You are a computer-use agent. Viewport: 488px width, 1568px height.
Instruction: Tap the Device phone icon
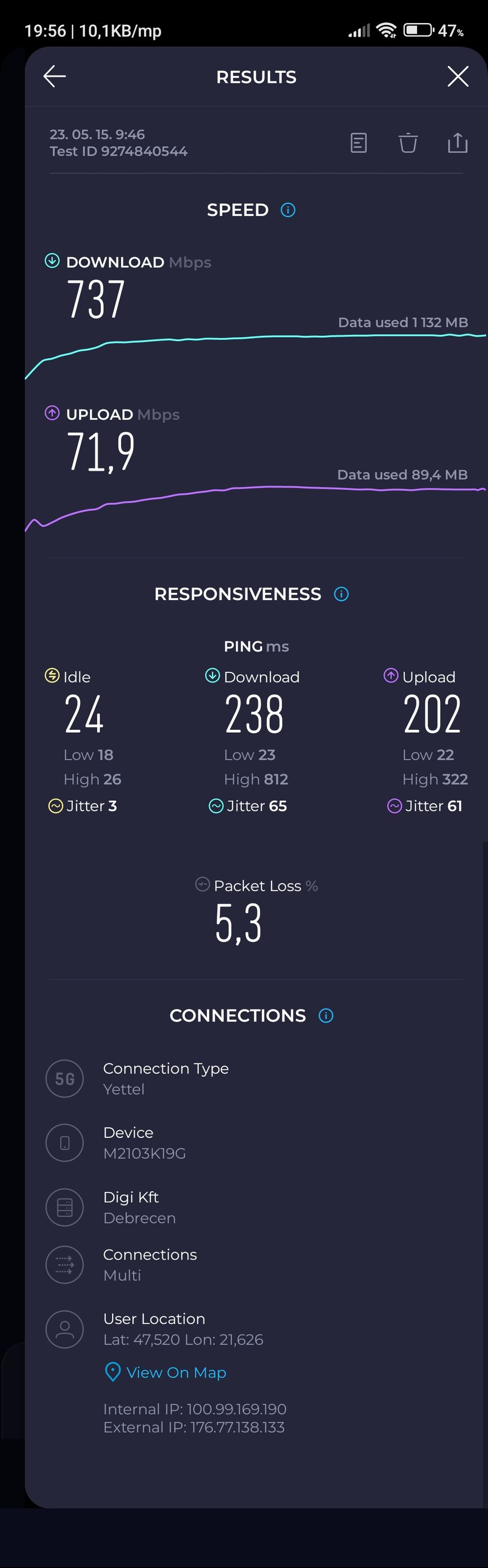(64, 1143)
